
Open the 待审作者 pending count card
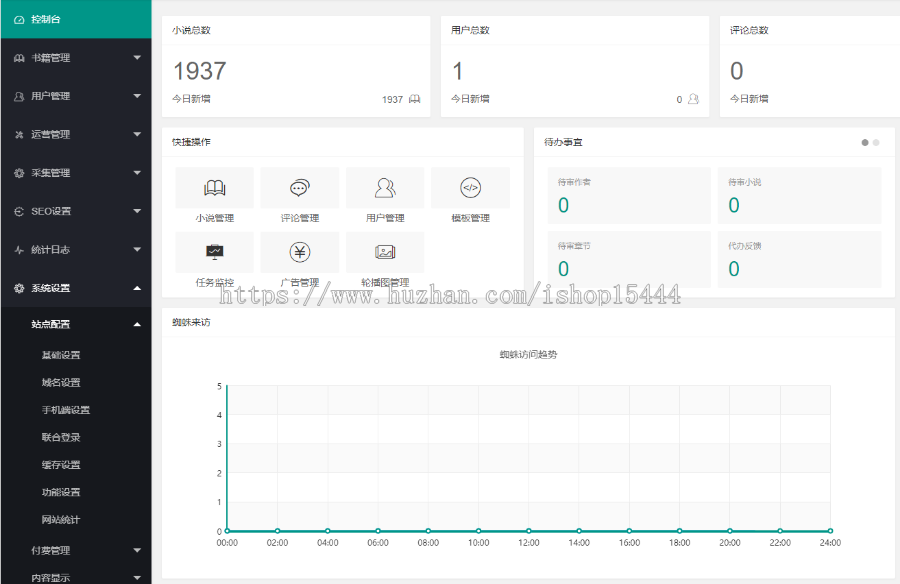click(x=629, y=195)
